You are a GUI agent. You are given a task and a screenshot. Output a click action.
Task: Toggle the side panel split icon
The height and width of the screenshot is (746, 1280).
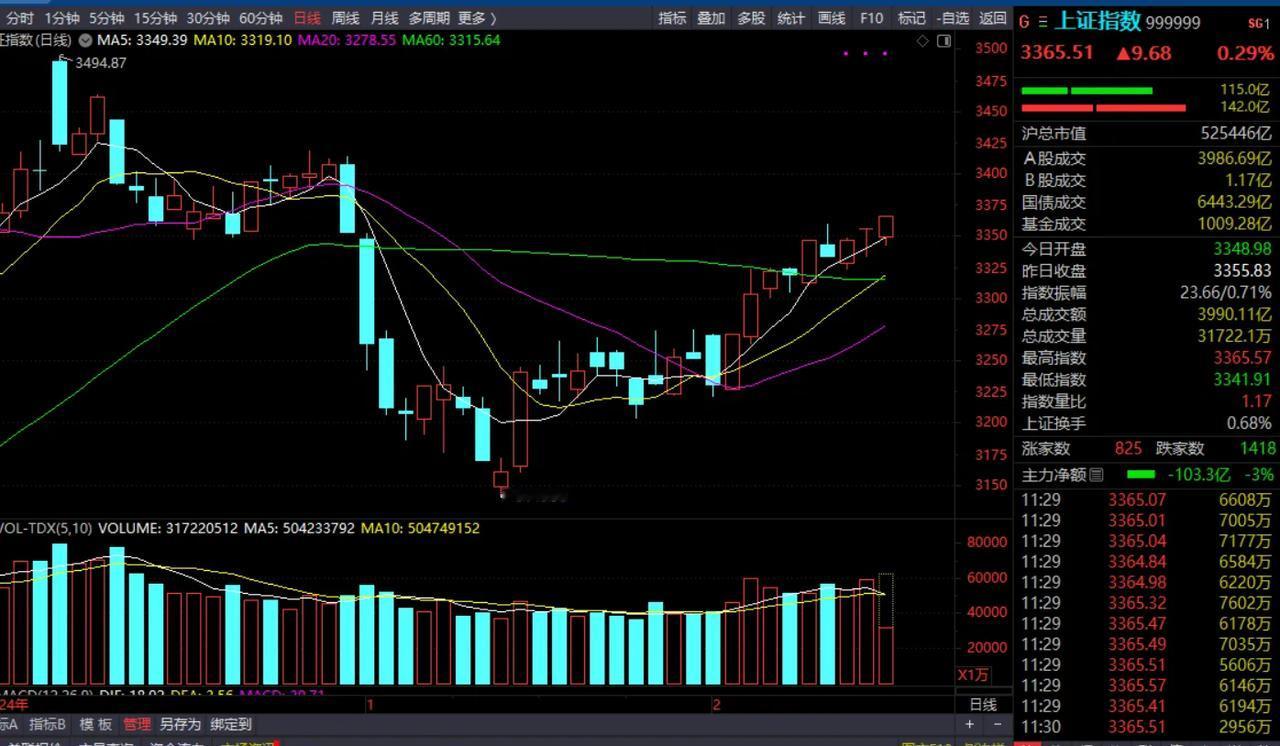(x=944, y=41)
